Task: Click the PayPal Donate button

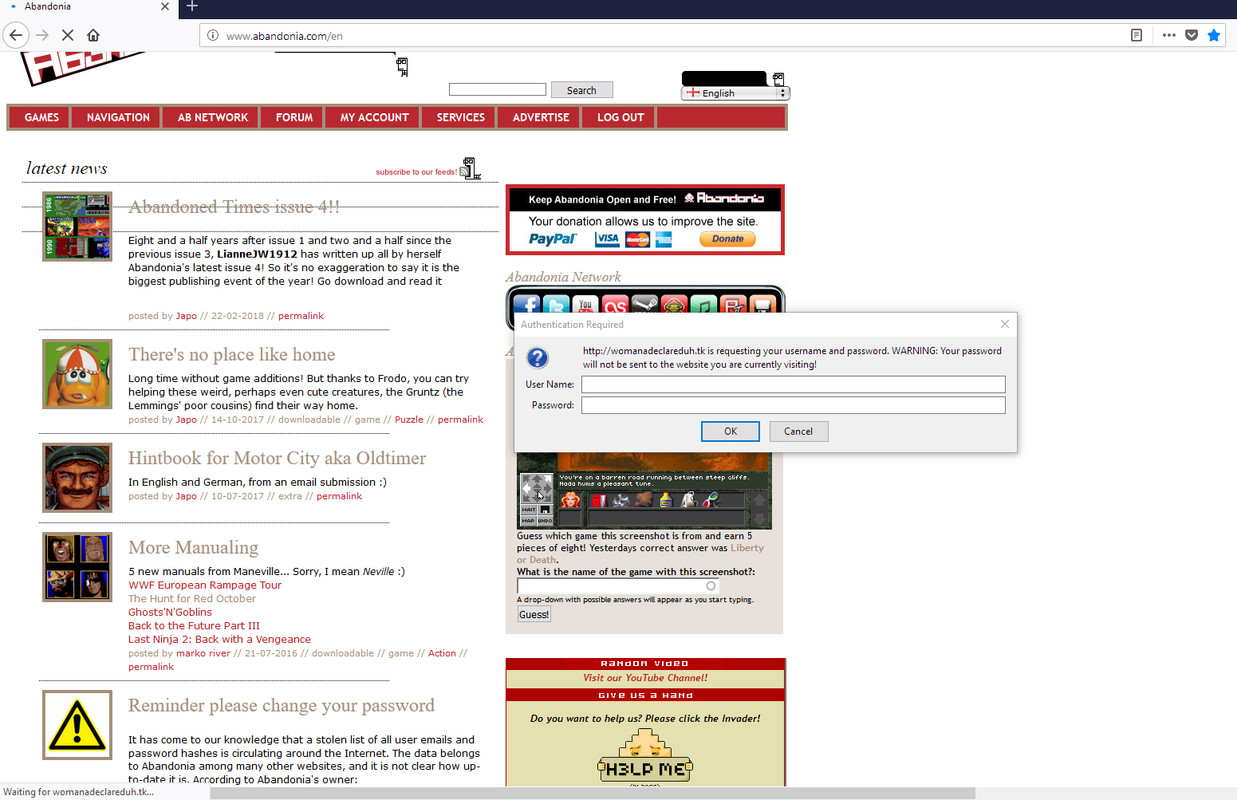Action: point(727,239)
